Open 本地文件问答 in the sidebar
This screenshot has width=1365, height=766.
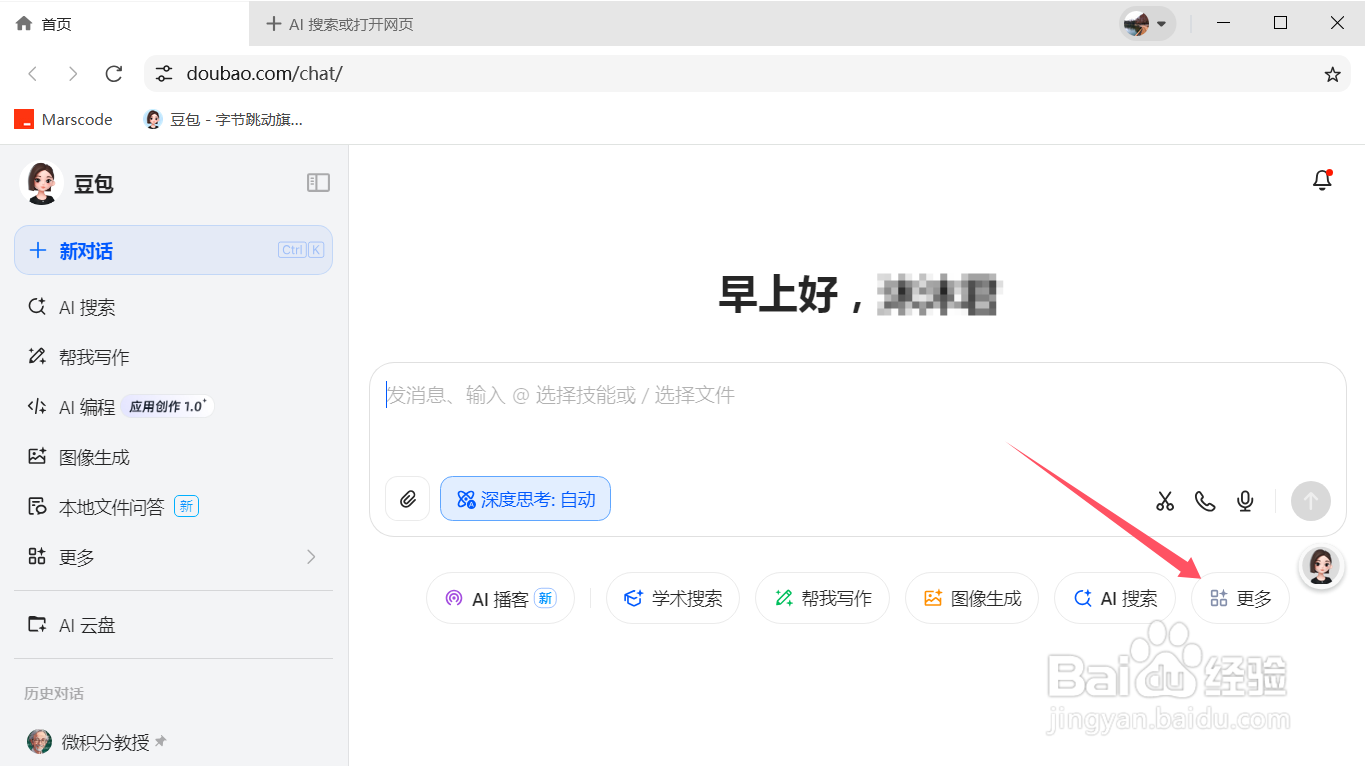tap(173, 507)
